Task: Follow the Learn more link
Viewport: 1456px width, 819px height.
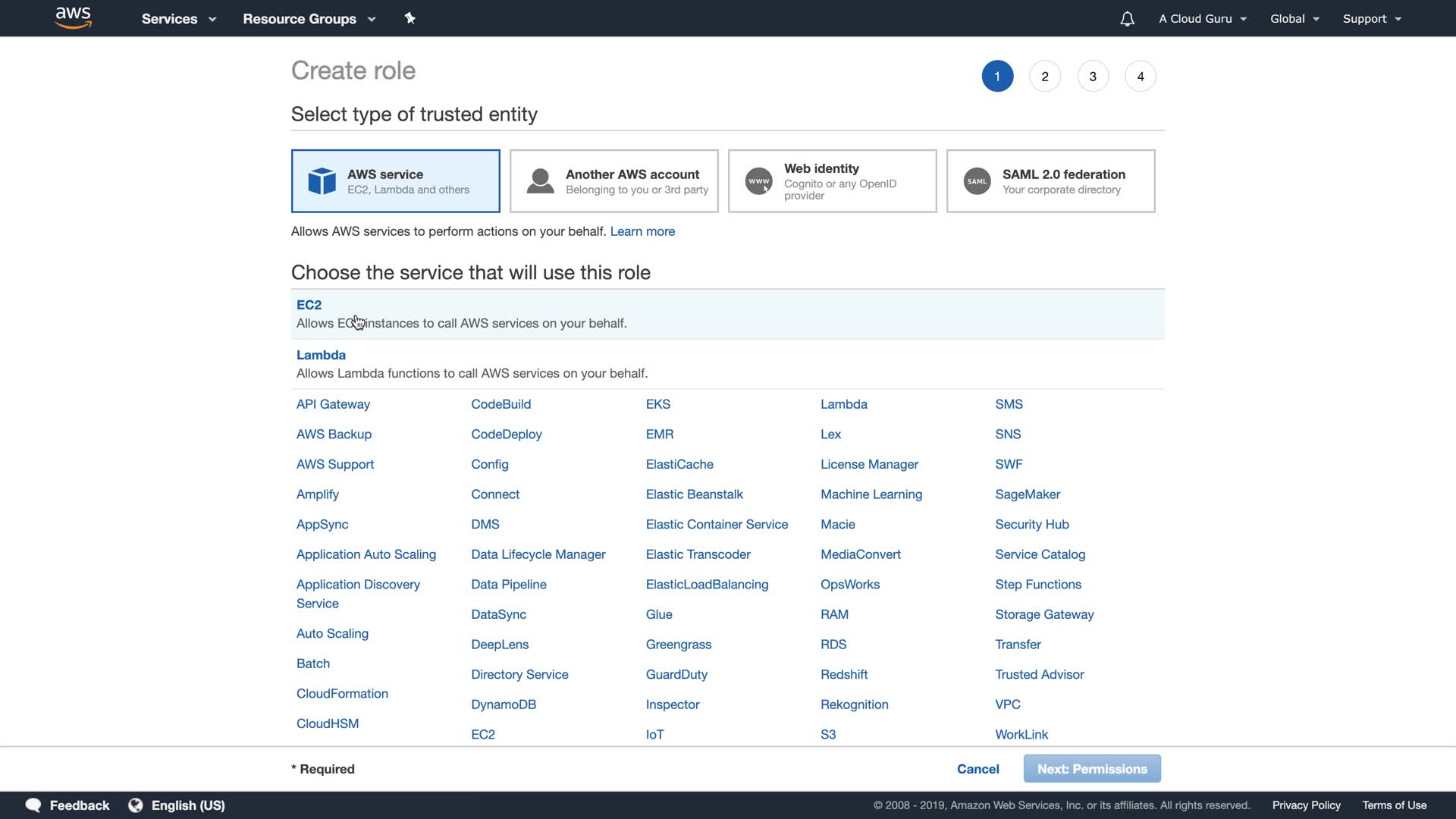Action: tap(642, 231)
